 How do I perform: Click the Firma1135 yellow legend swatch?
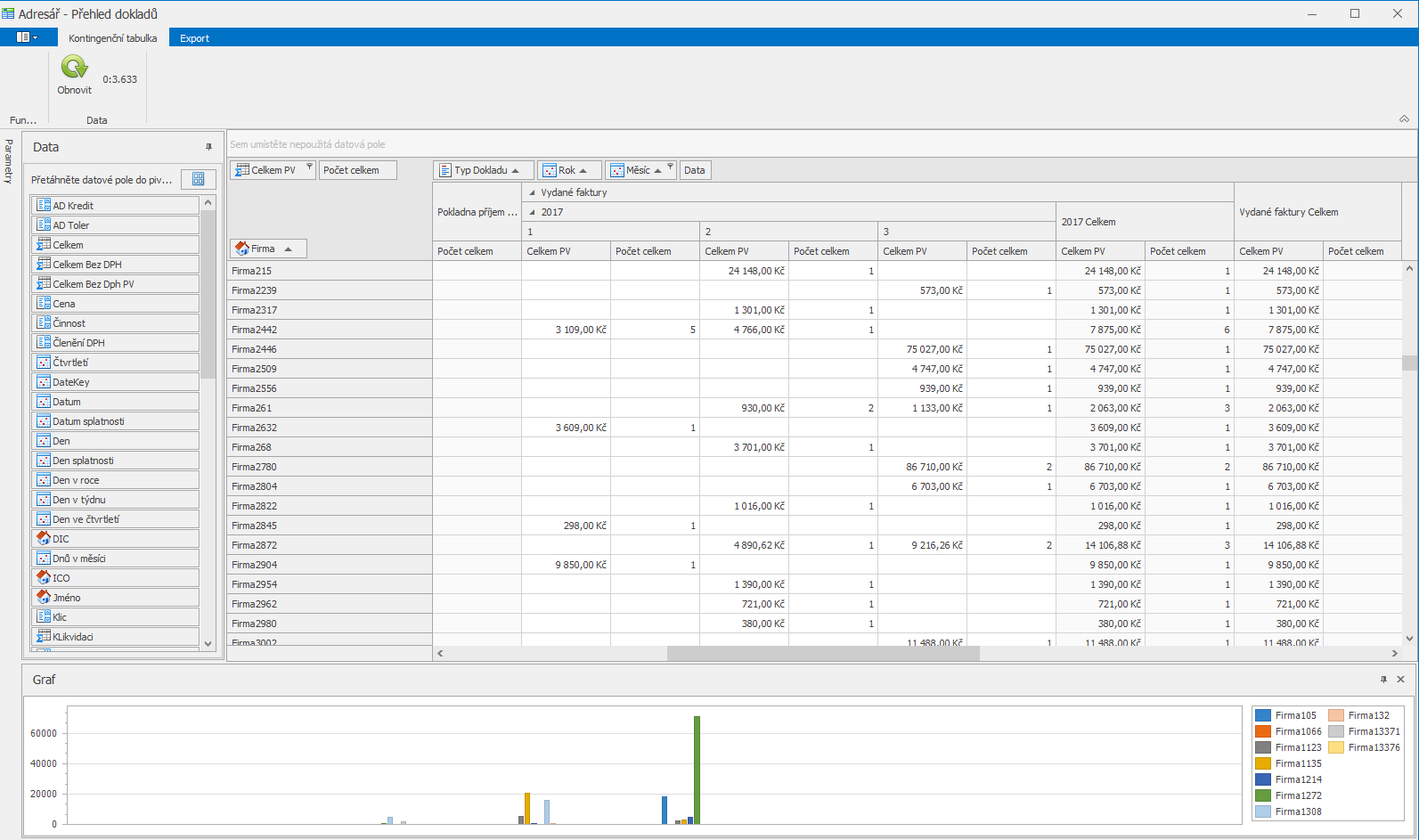click(x=1262, y=763)
